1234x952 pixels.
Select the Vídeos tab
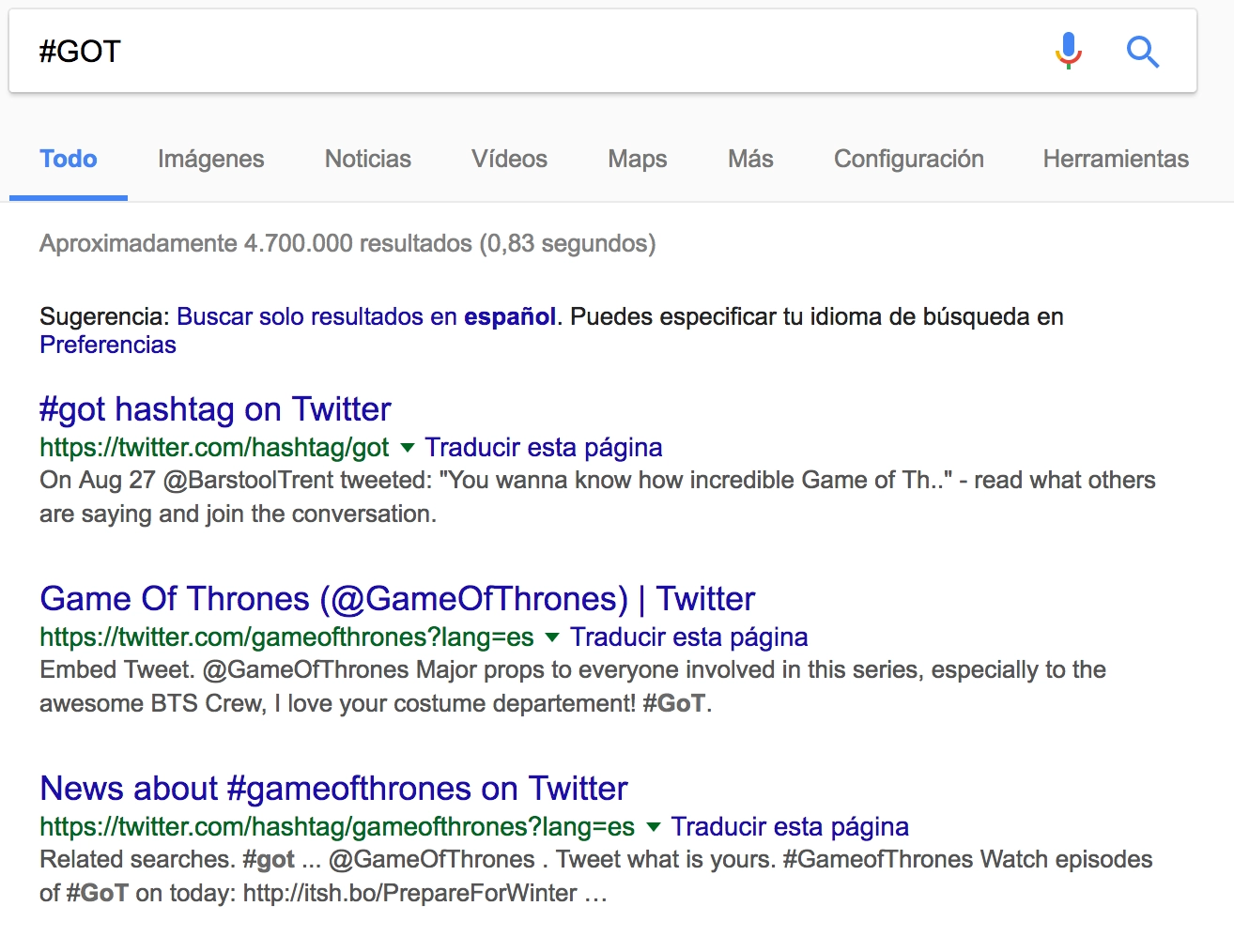(x=509, y=159)
